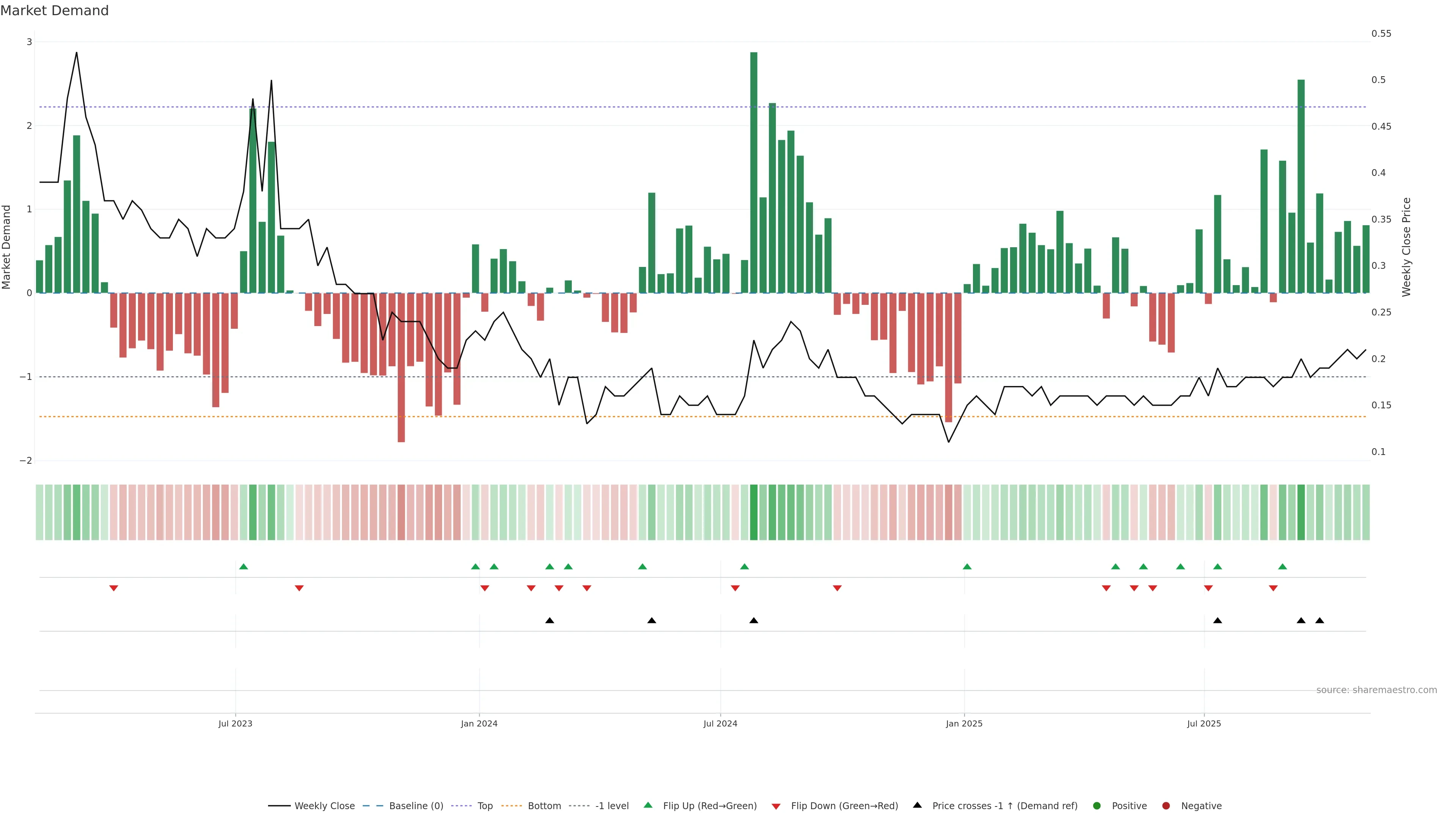Image resolution: width=1456 pixels, height=819 pixels.
Task: Click source: sharemaestro.com text
Action: [1376, 690]
